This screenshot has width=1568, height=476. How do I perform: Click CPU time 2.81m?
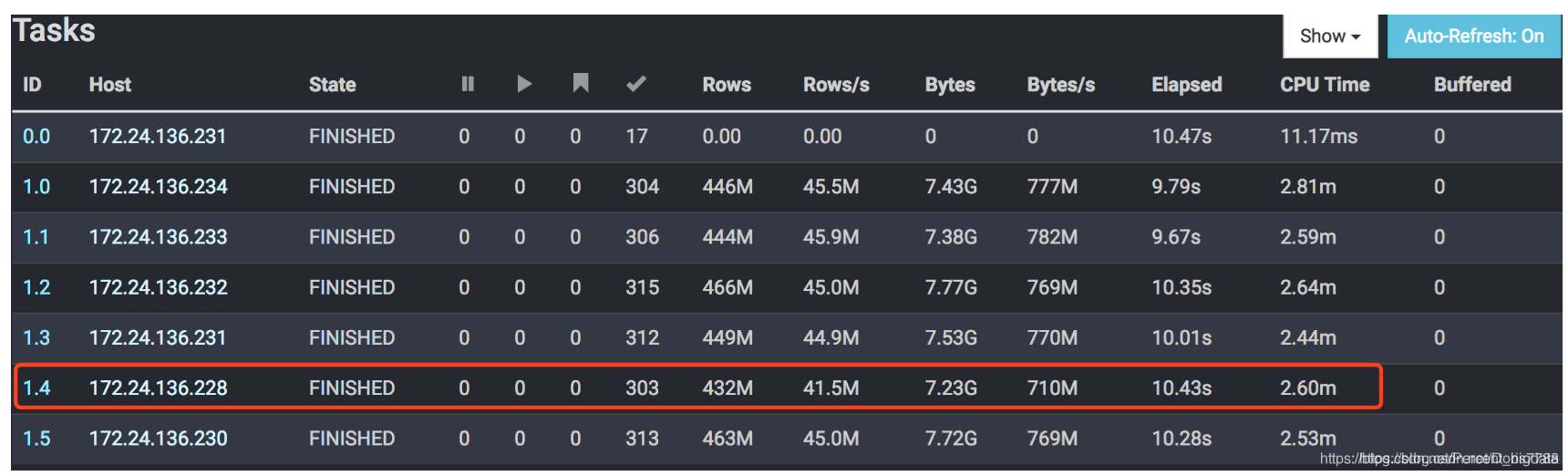[x=1308, y=187]
